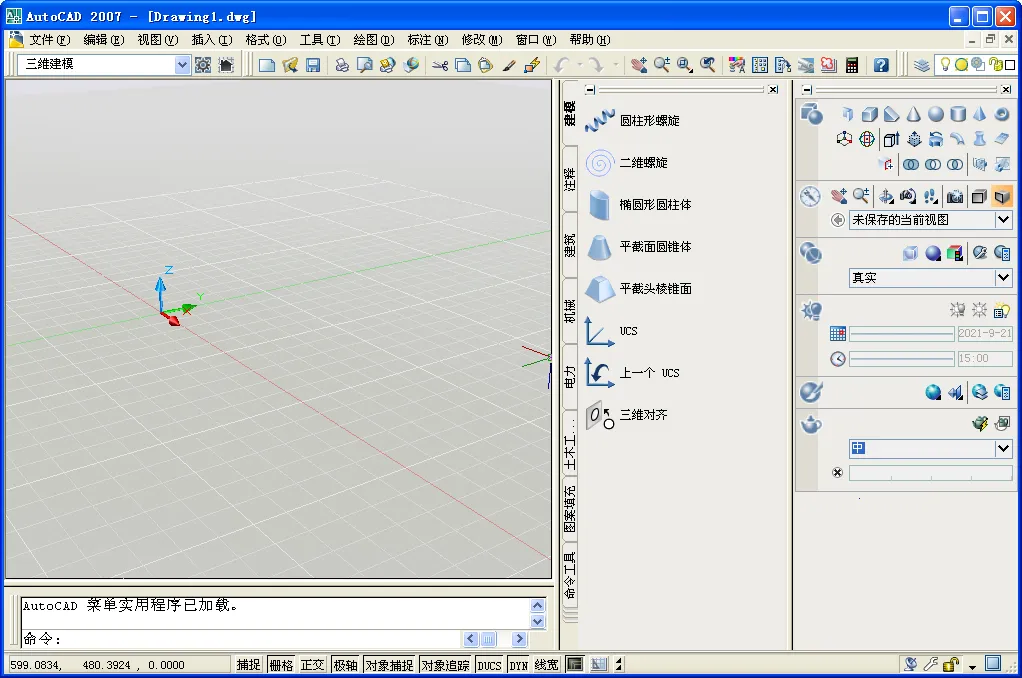Screen dimensions: 1022x678
Task: Open the 真实 visual style dropdown
Action: (x=930, y=278)
